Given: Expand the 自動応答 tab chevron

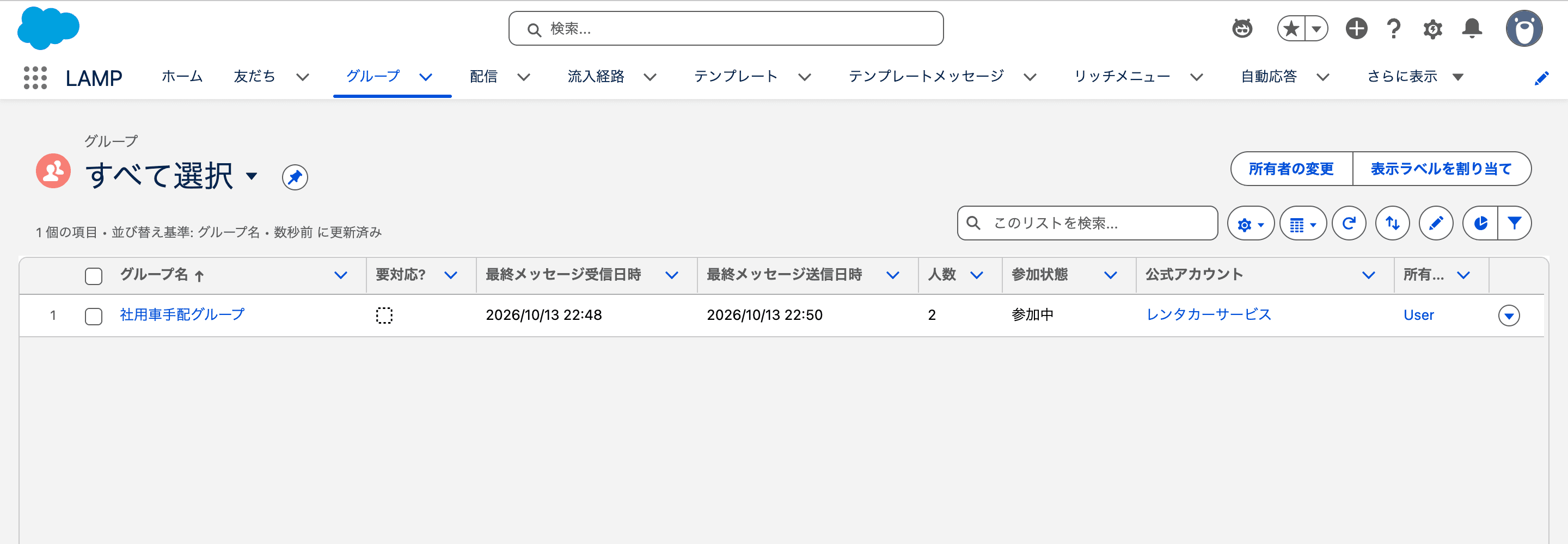Looking at the screenshot, I should pos(1322,77).
